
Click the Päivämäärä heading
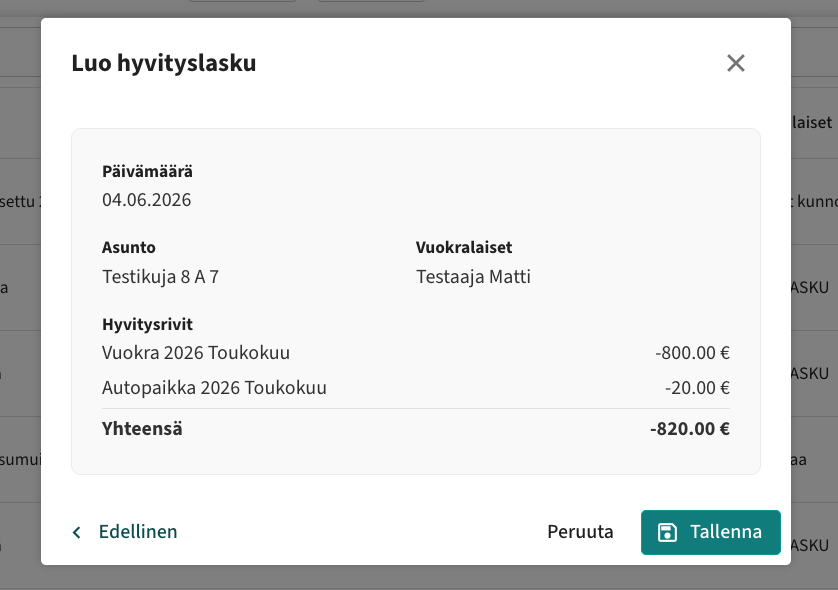click(x=148, y=172)
